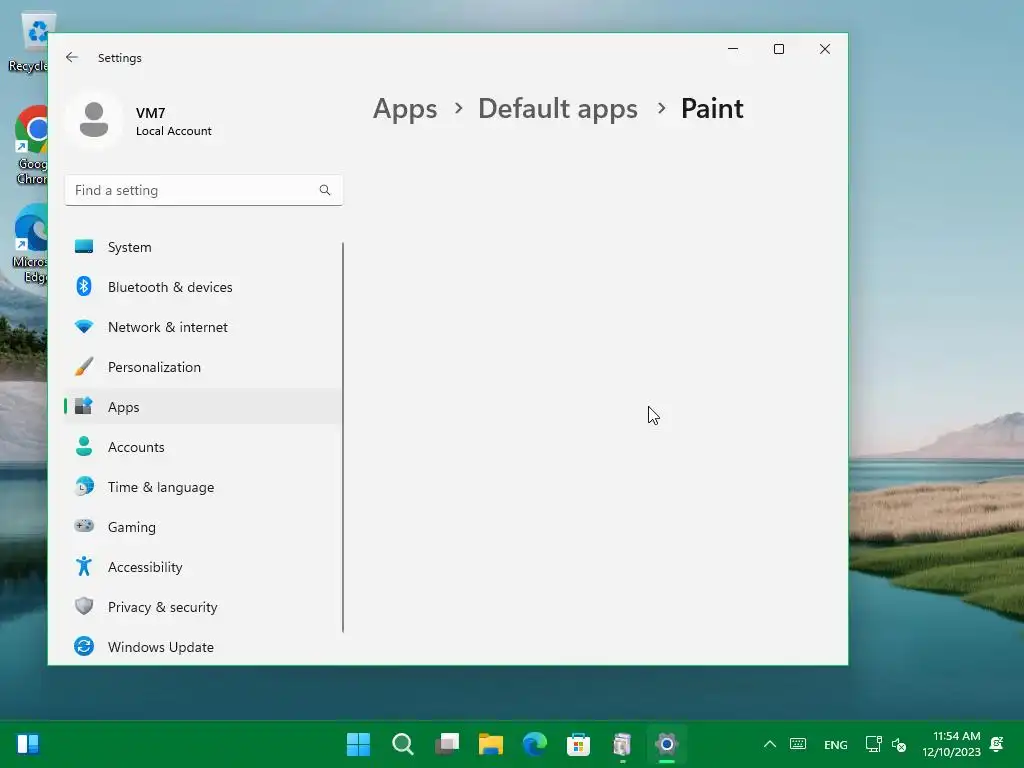
Task: Open Task View from the taskbar
Action: tap(447, 744)
